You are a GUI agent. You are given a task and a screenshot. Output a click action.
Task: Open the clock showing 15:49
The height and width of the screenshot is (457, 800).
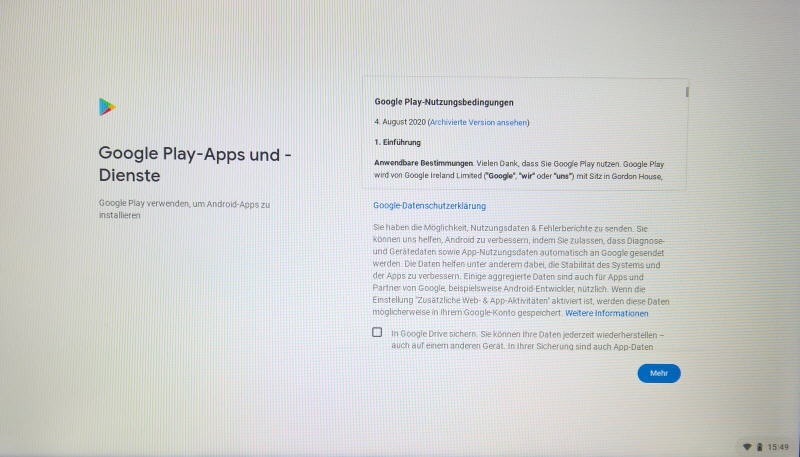point(778,447)
